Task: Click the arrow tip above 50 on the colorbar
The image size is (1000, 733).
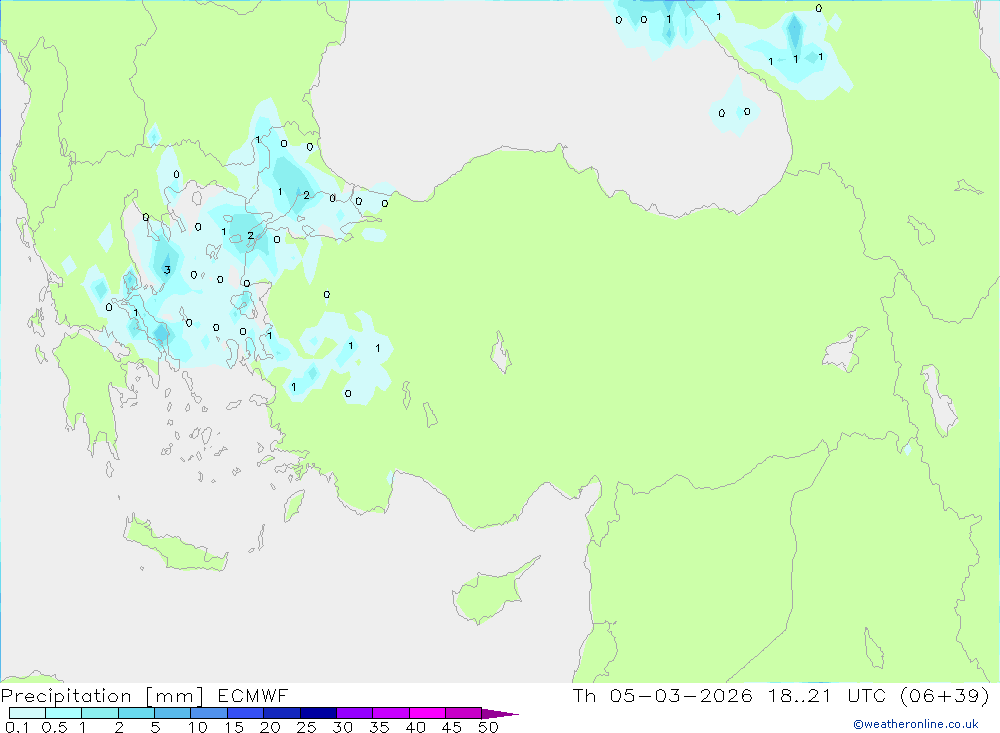Action: 500,714
